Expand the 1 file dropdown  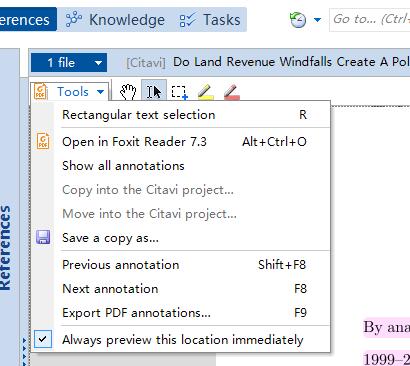(x=69, y=62)
